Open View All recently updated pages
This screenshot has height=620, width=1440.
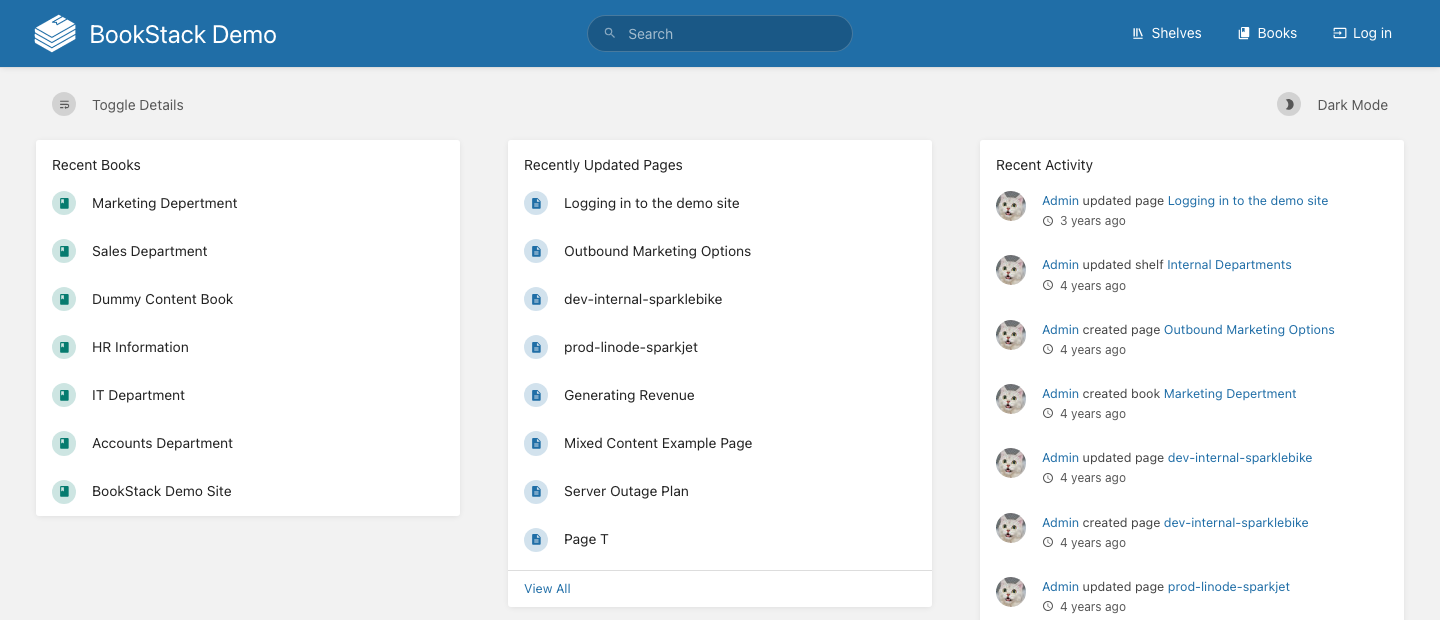tap(547, 589)
